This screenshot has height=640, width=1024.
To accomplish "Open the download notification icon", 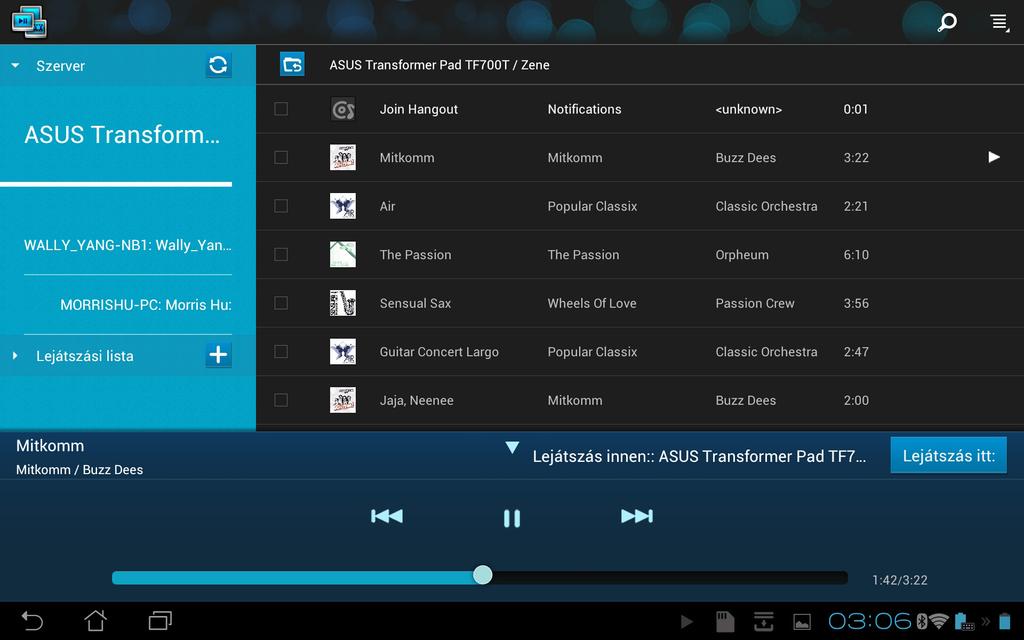I will click(x=763, y=622).
